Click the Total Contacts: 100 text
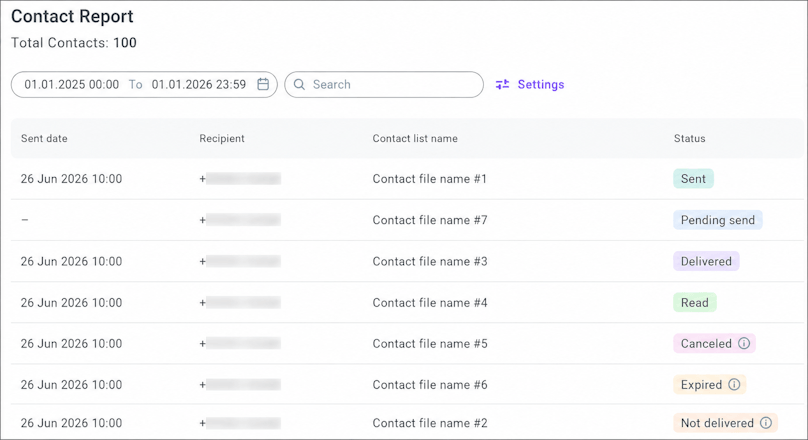808x440 pixels. (74, 43)
